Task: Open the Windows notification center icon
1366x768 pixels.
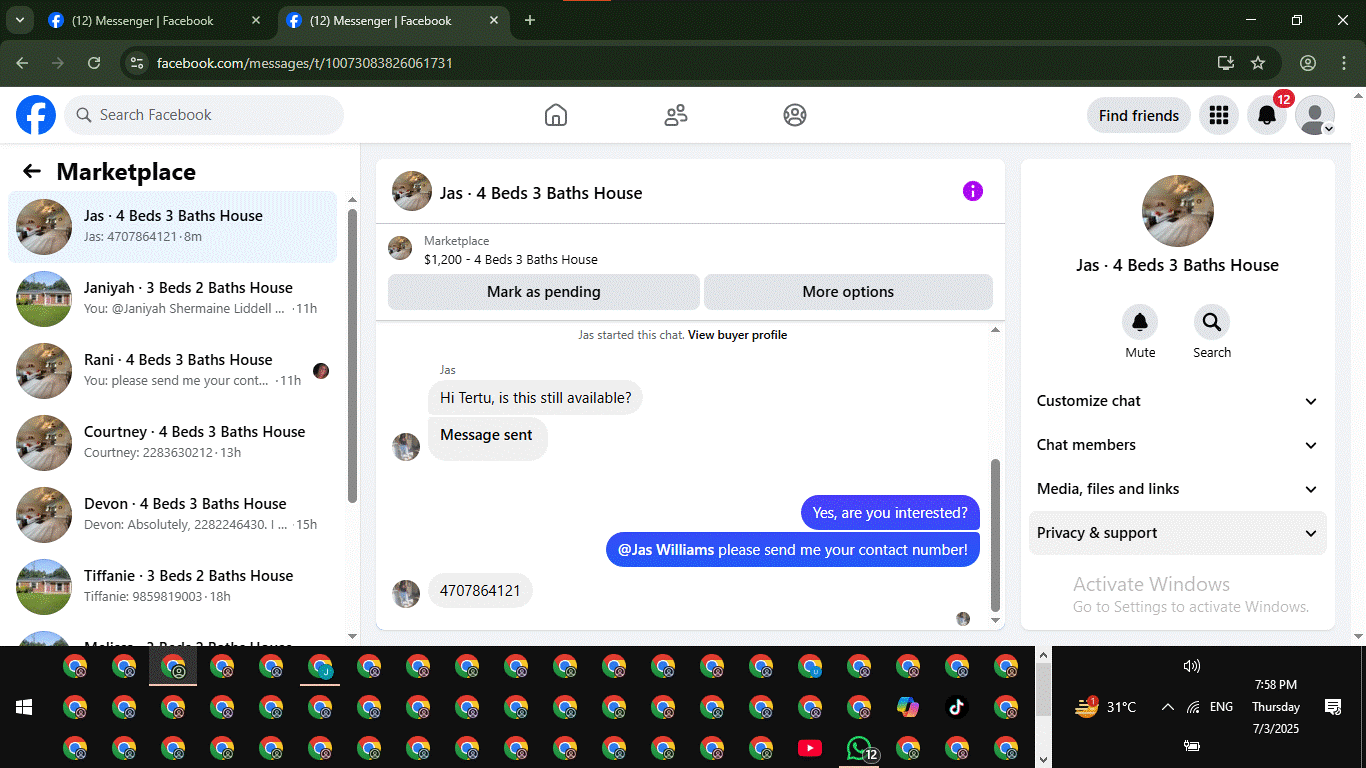Action: pyautogui.click(x=1332, y=707)
